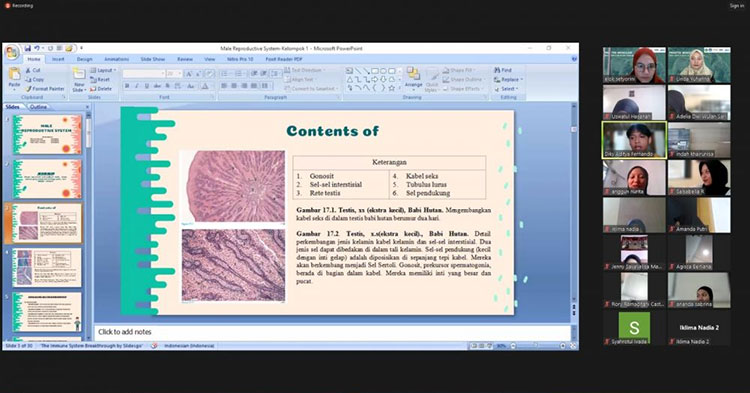Viewport: 750px width, 393px height.
Task: Click the Reset slide button
Action: tap(100, 79)
